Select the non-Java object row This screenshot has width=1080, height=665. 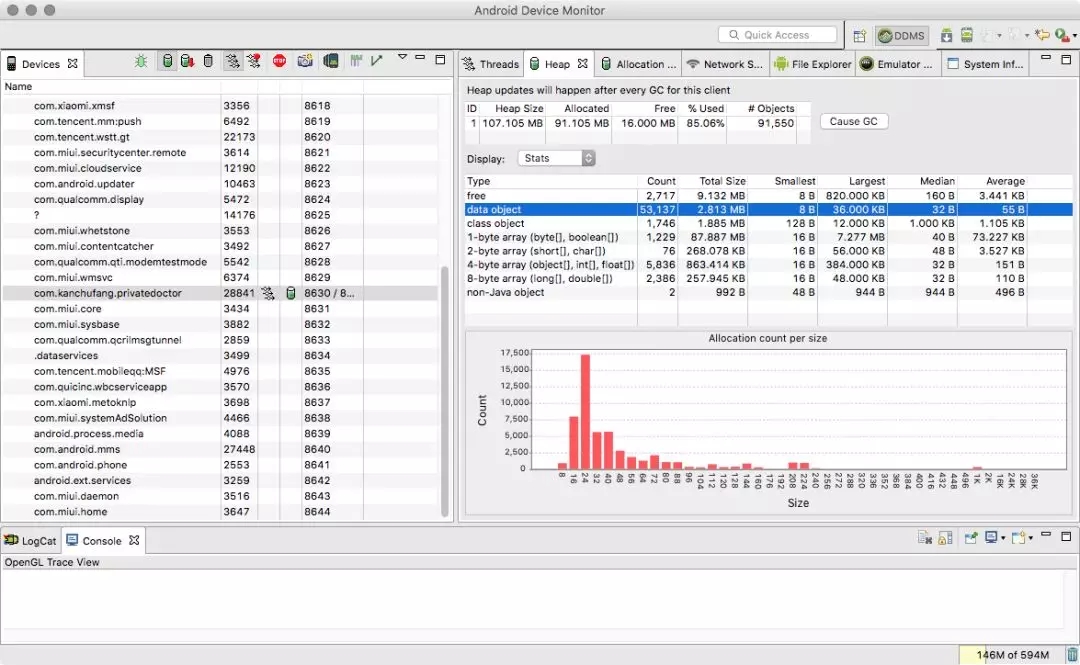coord(769,292)
